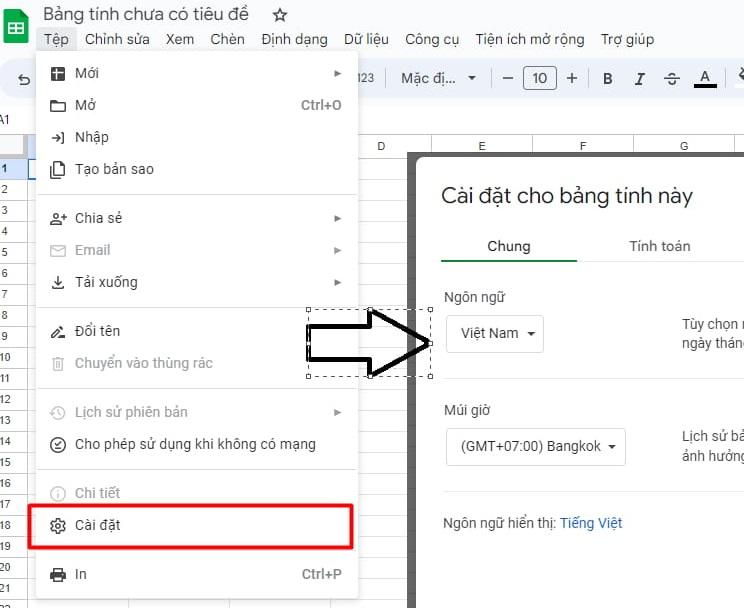Select column header E
Image resolution: width=744 pixels, height=608 pixels.
482,146
